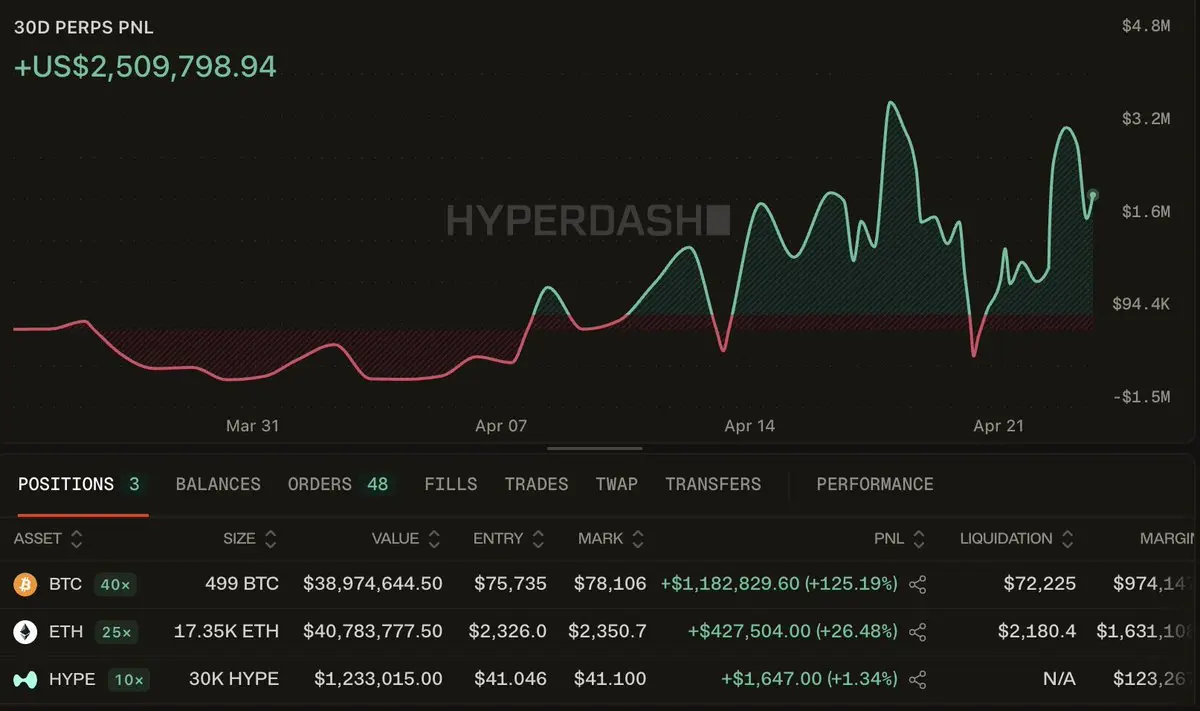Switch to the Transfers tab

[713, 484]
